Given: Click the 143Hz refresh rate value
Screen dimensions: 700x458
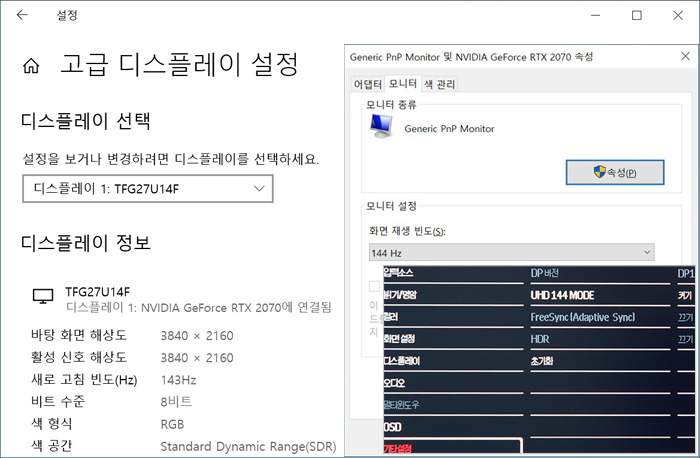Looking at the screenshot, I should click(178, 380).
